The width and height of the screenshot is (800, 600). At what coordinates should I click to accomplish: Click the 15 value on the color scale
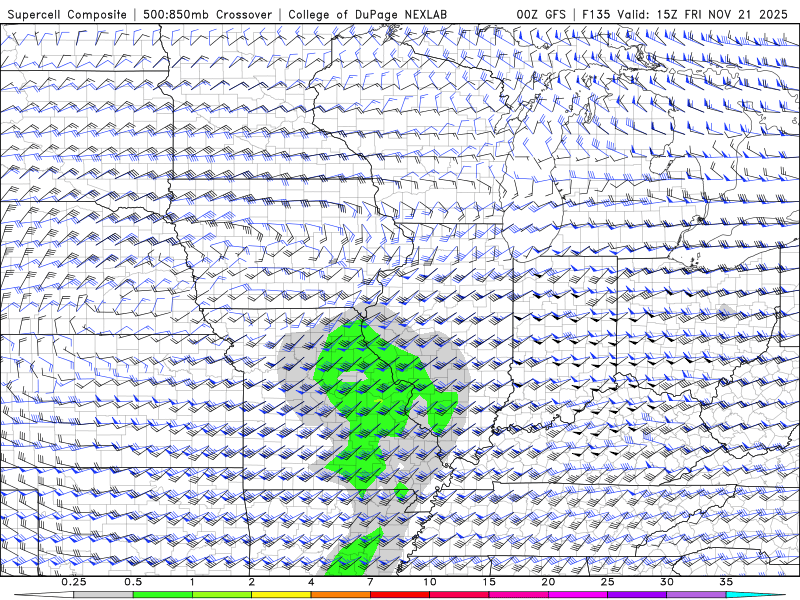point(489,582)
